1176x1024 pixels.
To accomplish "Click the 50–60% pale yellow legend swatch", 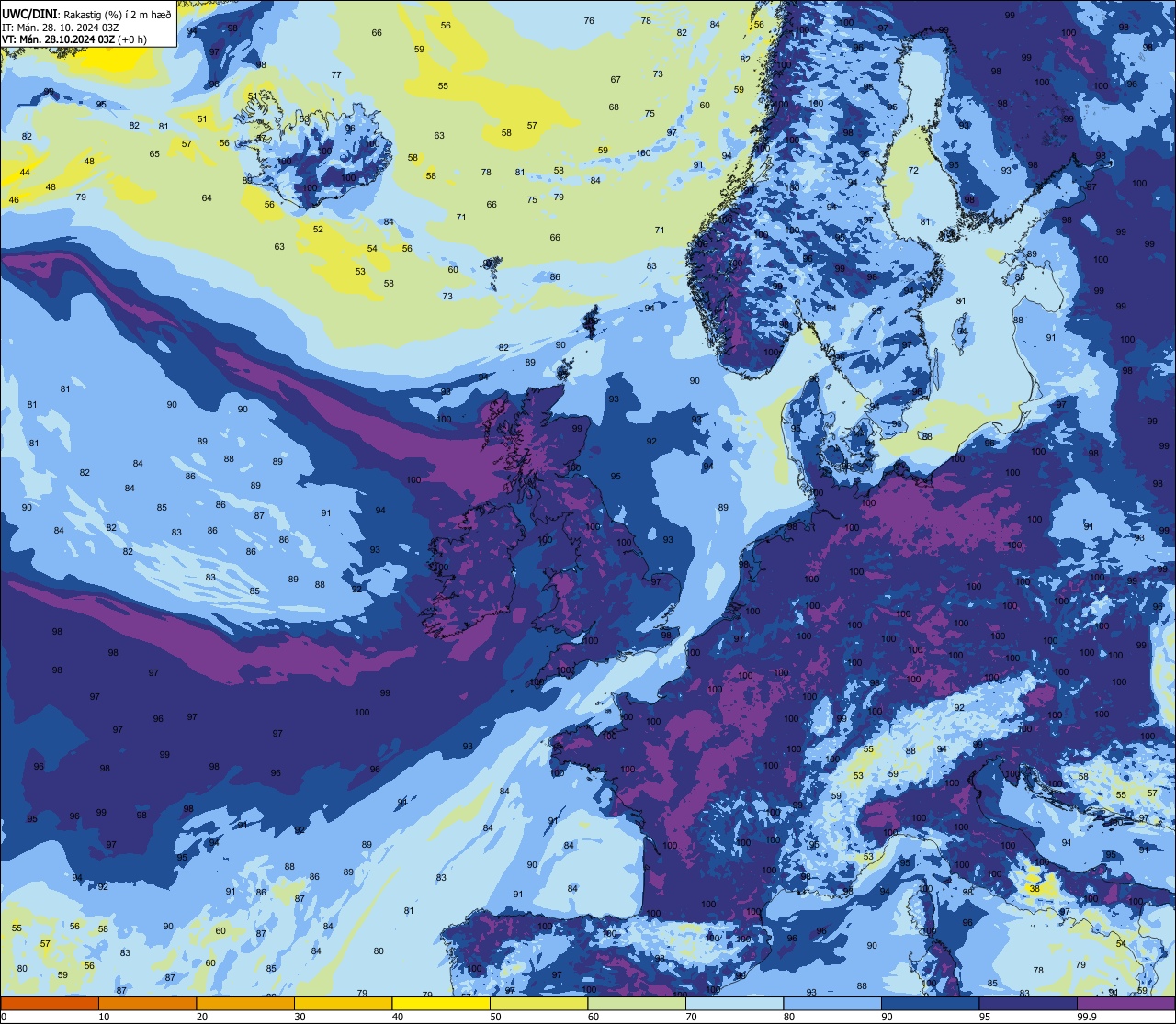I will tap(538, 1003).
